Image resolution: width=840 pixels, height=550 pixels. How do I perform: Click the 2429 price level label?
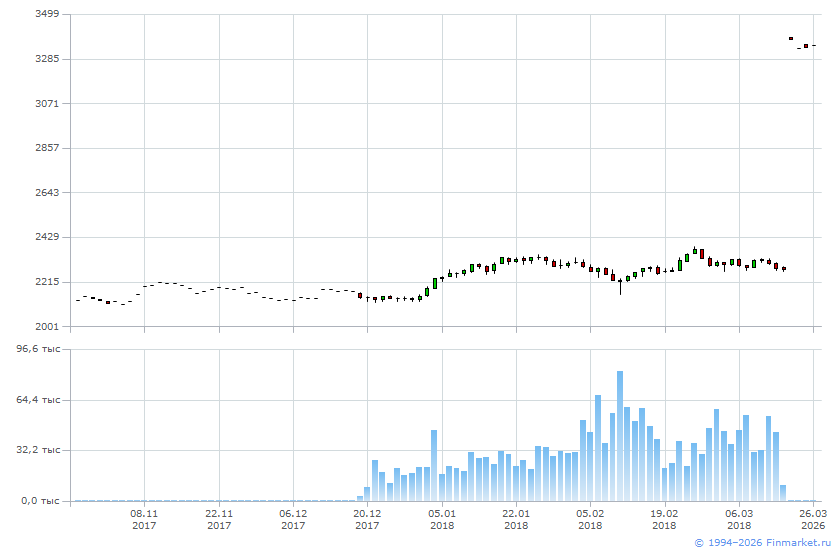pyautogui.click(x=46, y=237)
